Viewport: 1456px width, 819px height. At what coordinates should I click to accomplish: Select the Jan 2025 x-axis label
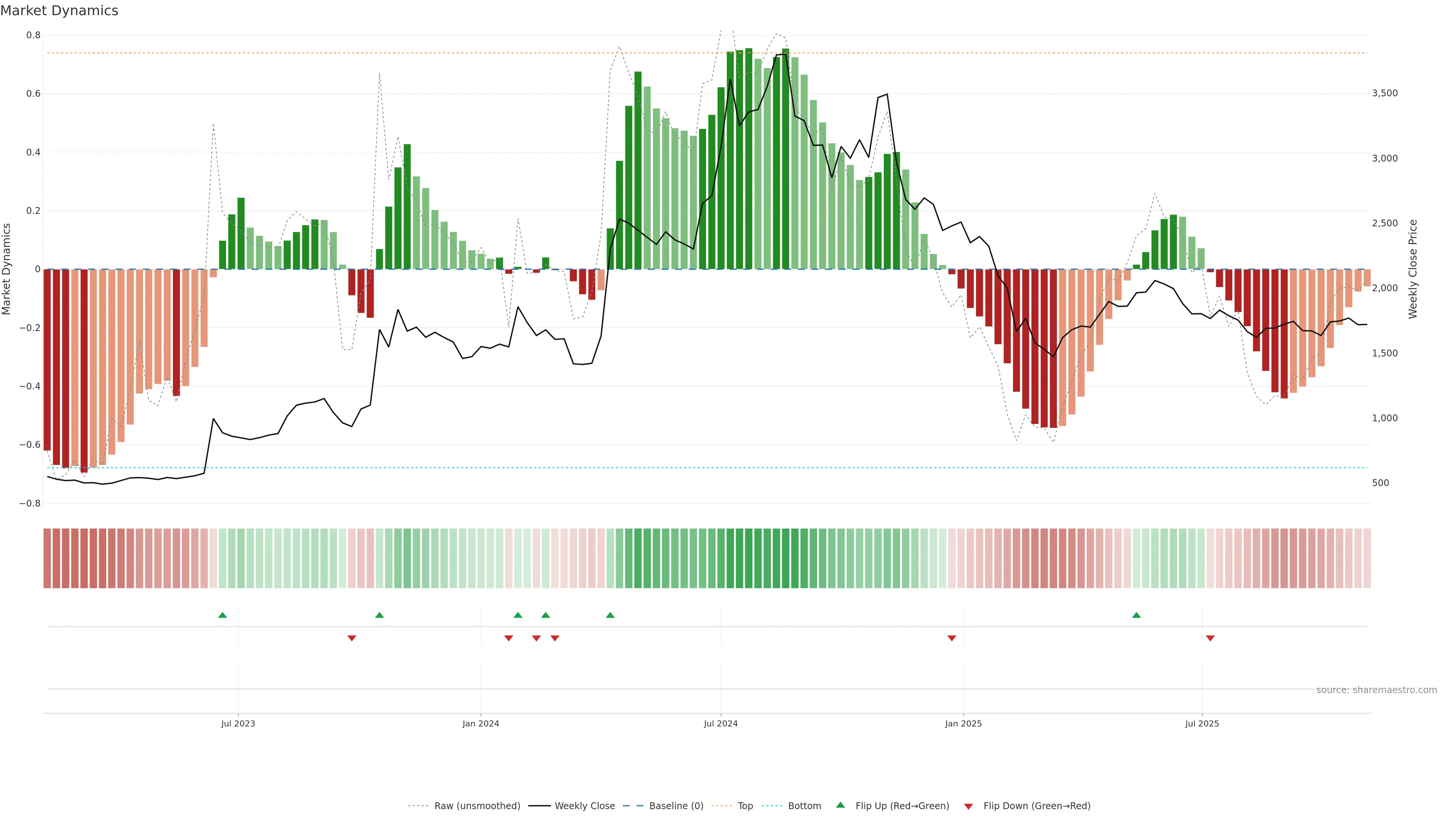[963, 723]
